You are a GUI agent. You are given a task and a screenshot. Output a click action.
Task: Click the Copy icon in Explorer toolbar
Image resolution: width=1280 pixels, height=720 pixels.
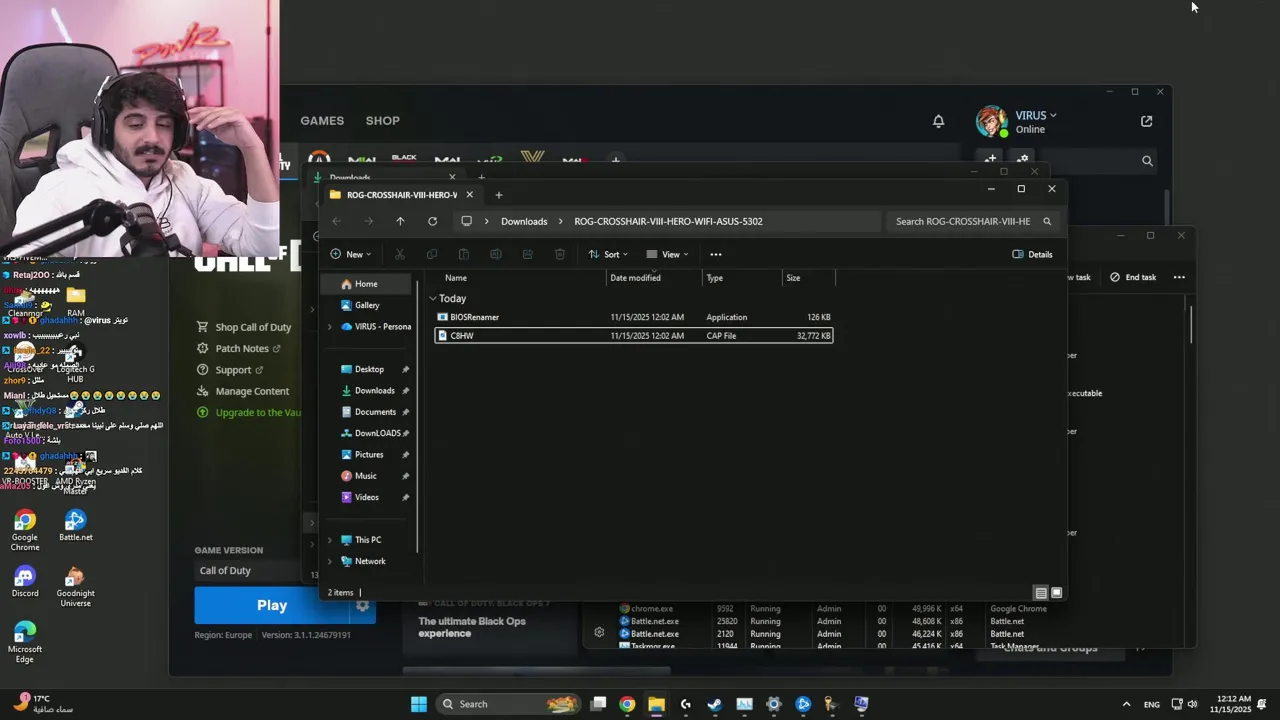coord(432,254)
